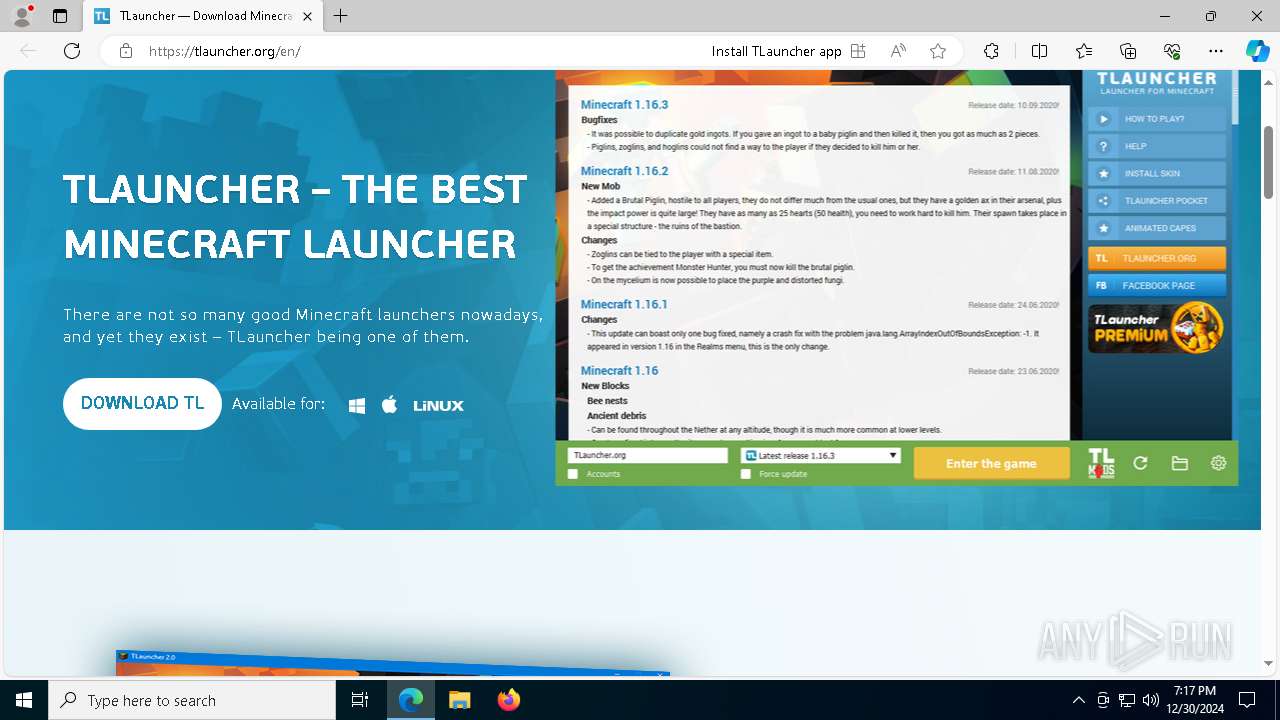The height and width of the screenshot is (720, 1280).
Task: Toggle Split screen view
Action: click(x=1039, y=51)
